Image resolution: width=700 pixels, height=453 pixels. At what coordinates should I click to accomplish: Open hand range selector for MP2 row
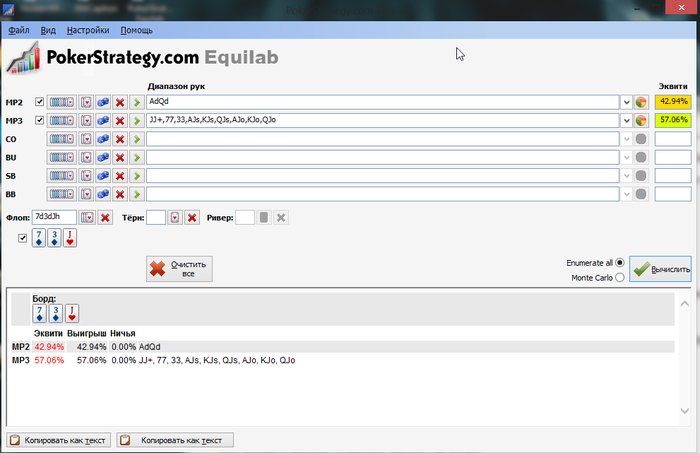[62, 102]
